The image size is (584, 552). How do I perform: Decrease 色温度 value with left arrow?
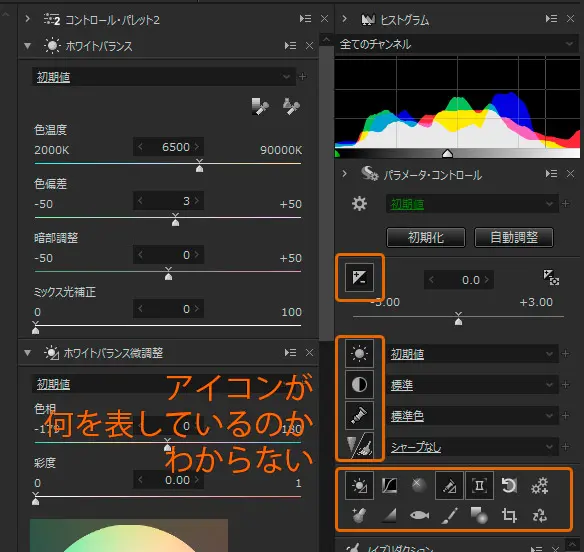[140, 147]
